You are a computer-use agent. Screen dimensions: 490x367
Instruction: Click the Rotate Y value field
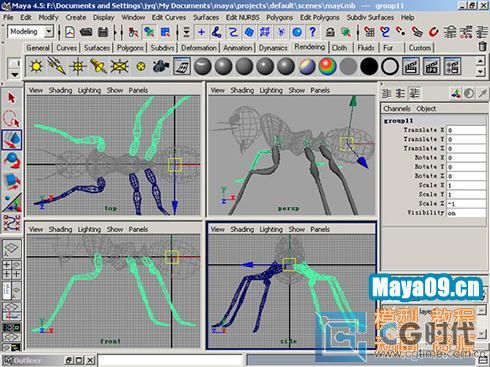coord(466,167)
